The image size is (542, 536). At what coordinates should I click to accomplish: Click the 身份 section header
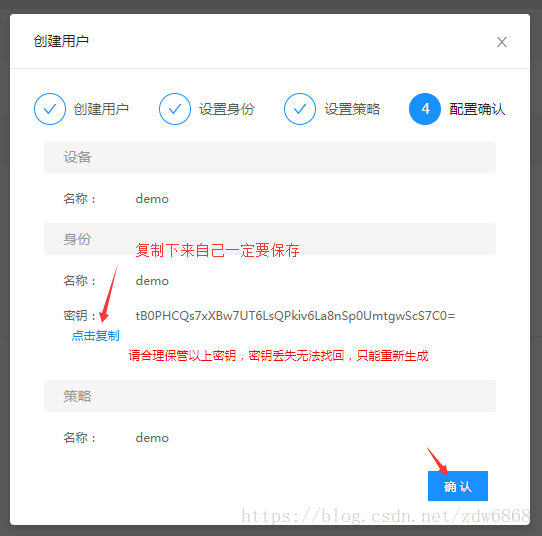270,239
